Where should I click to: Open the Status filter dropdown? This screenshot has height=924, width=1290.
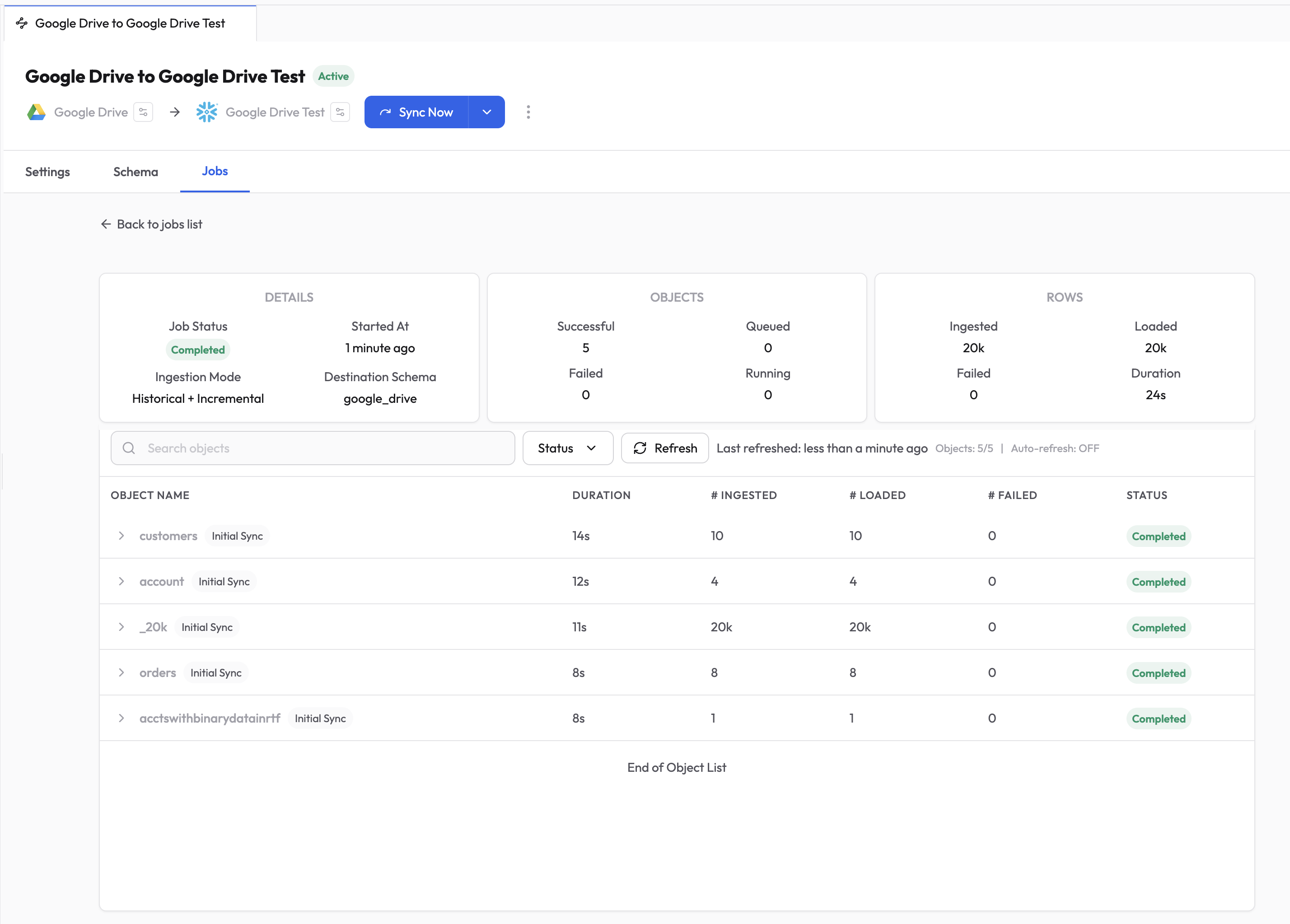coord(567,448)
